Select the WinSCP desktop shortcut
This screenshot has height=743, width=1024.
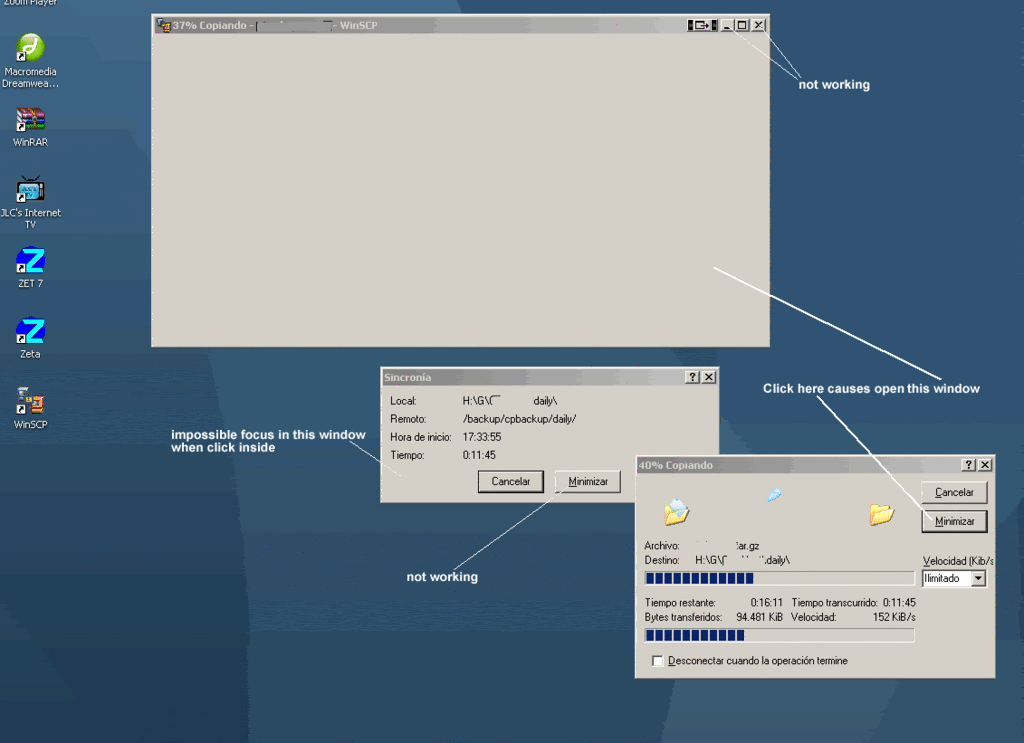[30, 402]
